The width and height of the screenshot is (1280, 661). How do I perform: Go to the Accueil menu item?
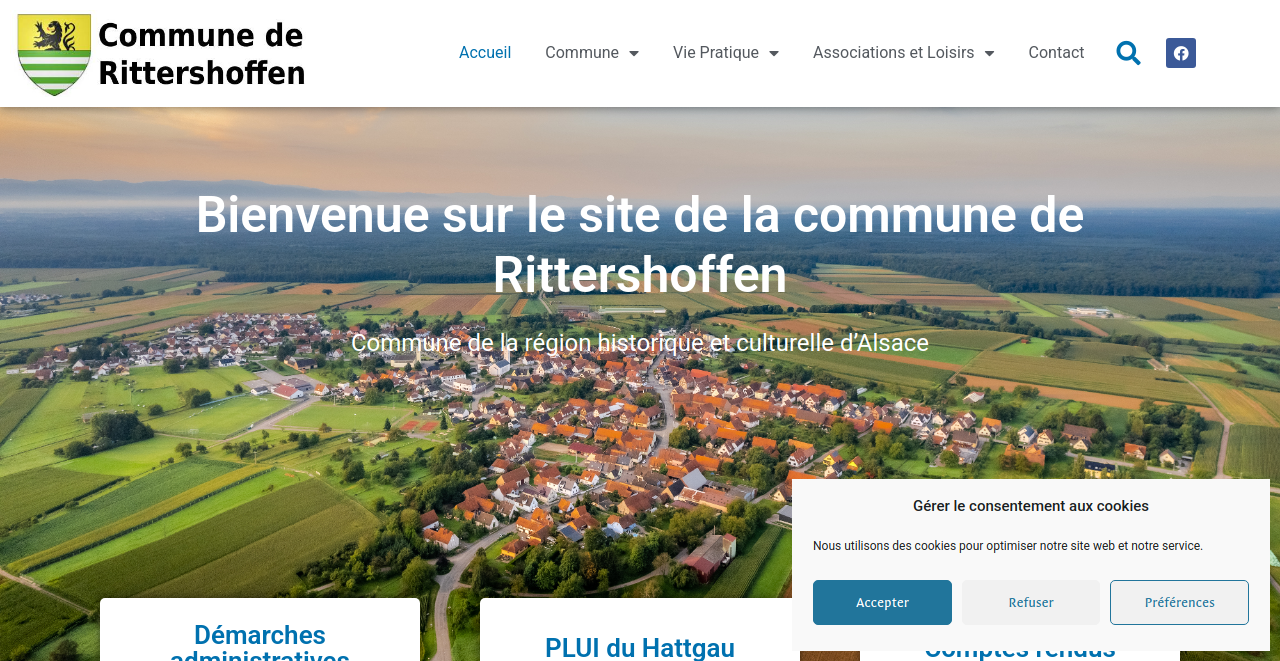point(485,53)
